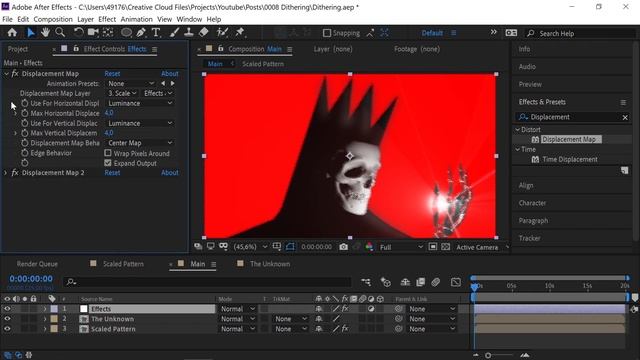Select the Clone Stamp tool
This screenshot has width=640, height=360.
pyautogui.click(x=189, y=33)
